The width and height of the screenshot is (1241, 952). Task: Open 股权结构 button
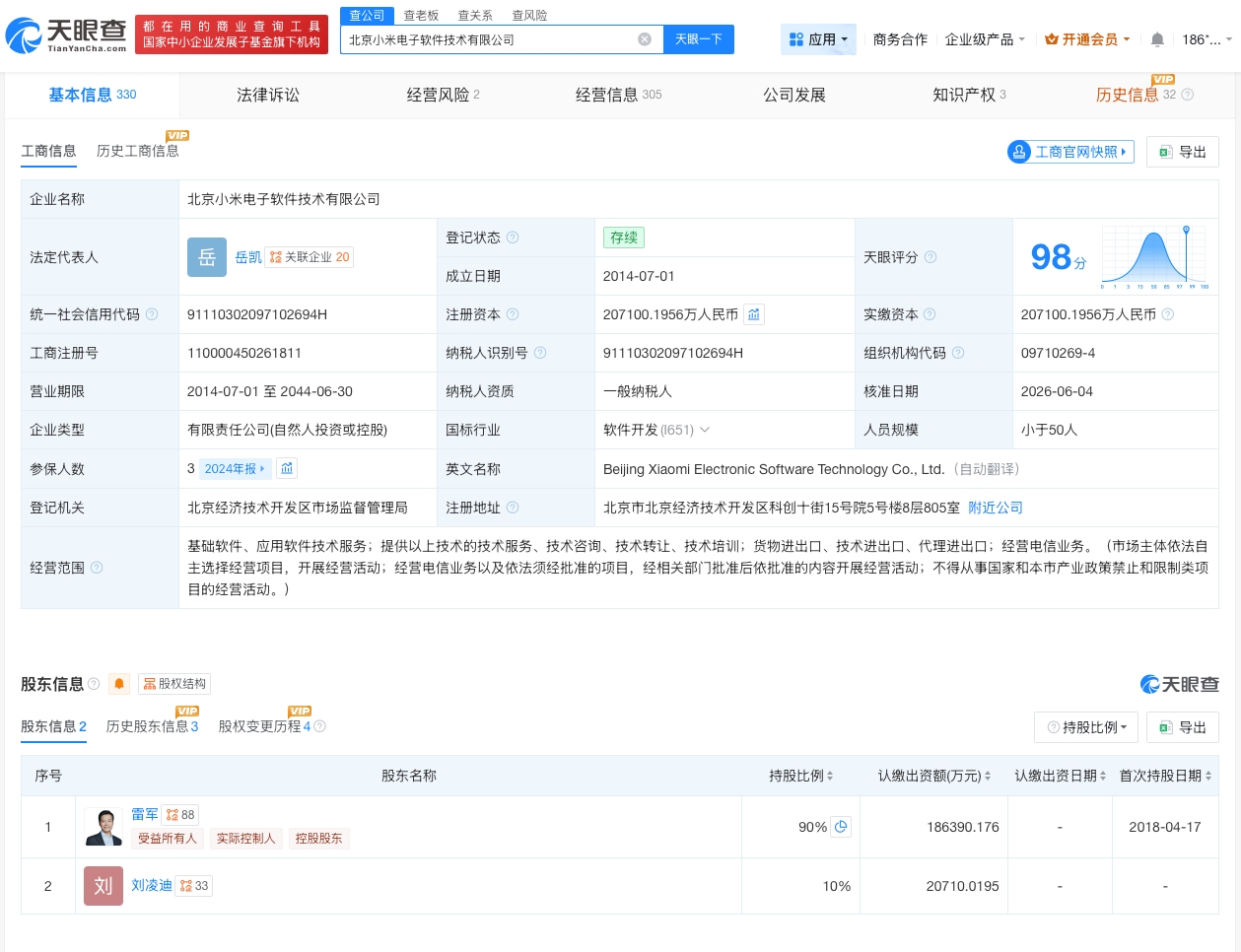[174, 684]
